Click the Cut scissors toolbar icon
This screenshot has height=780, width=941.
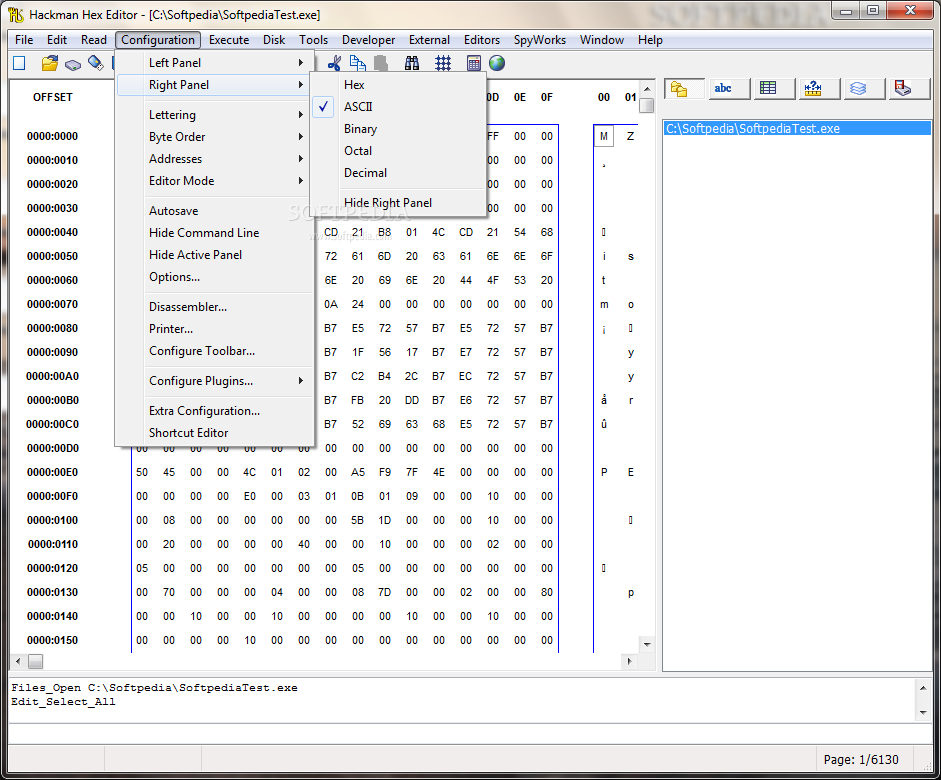pyautogui.click(x=334, y=63)
